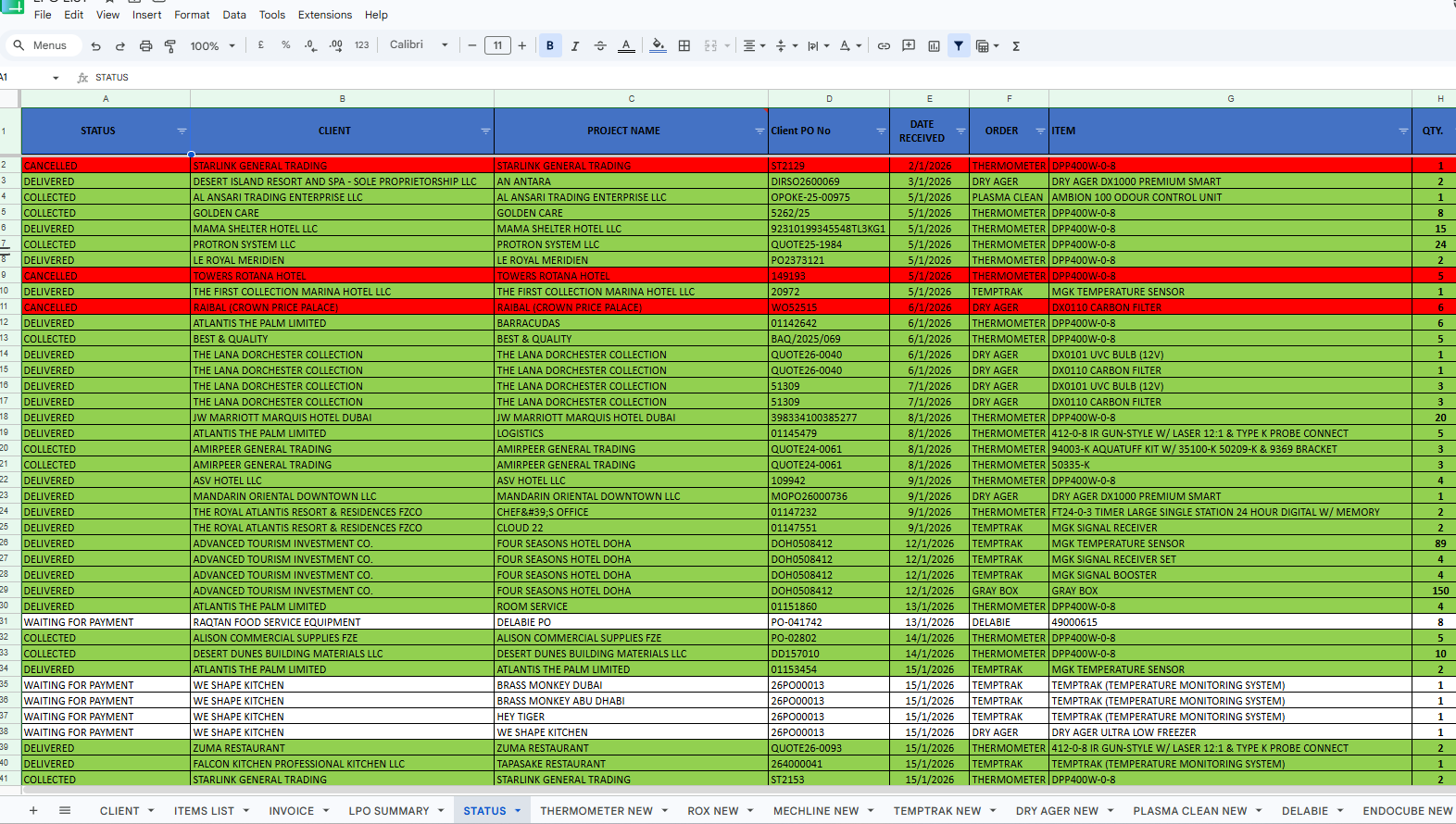
Task: Open horizontal align dropdown
Action: coord(755,45)
